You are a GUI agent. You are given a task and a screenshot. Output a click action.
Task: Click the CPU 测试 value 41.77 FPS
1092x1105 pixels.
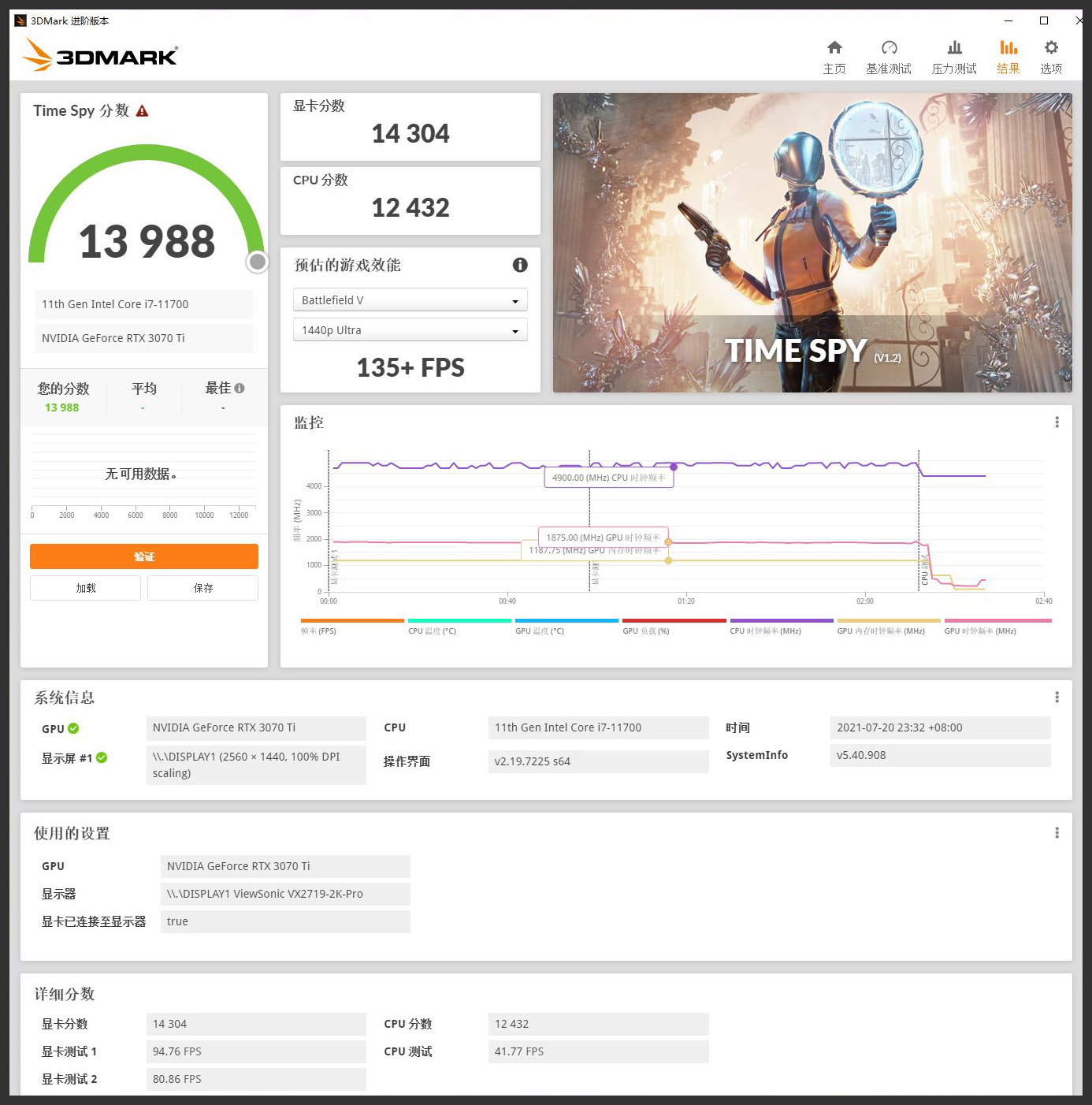click(x=599, y=1051)
